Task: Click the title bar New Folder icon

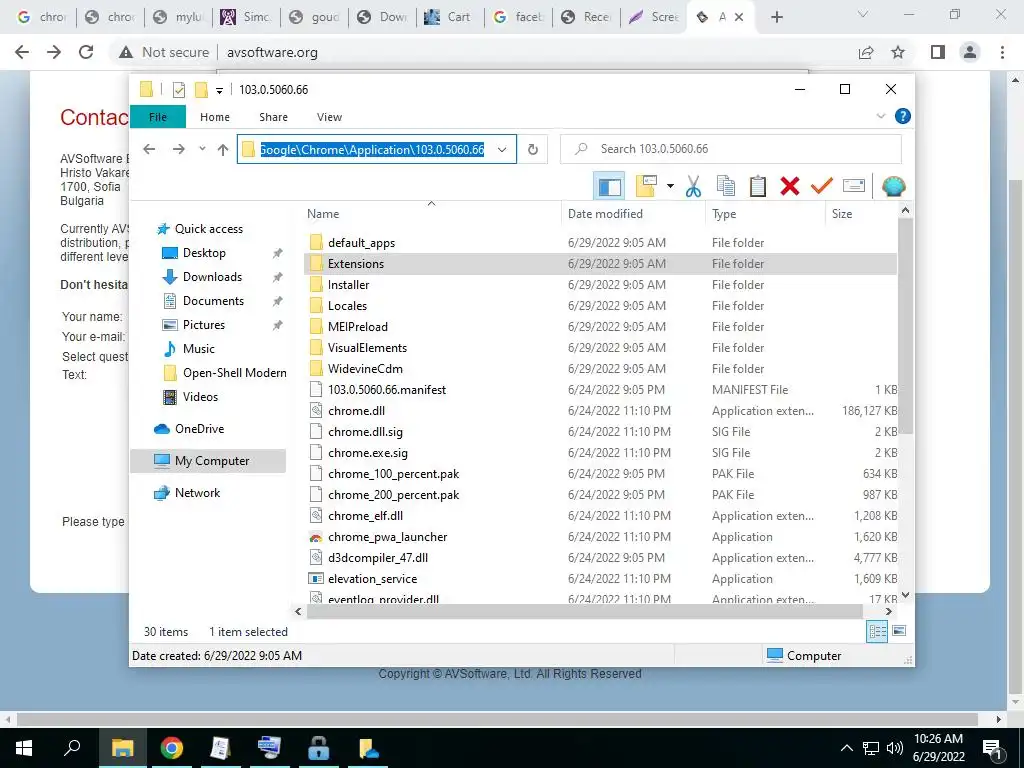Action: pos(201,89)
